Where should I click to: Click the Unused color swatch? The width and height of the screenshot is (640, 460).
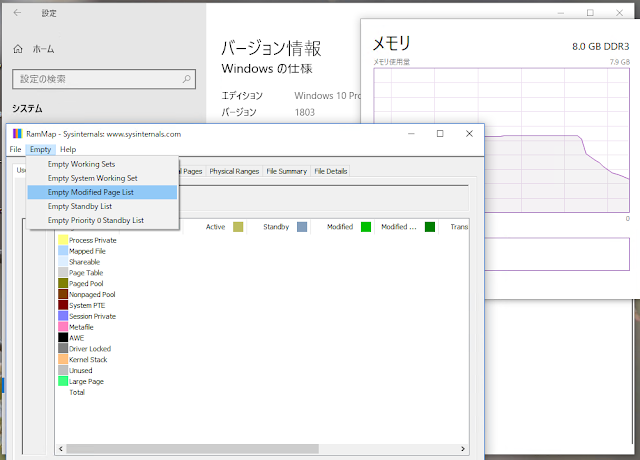pyautogui.click(x=63, y=370)
